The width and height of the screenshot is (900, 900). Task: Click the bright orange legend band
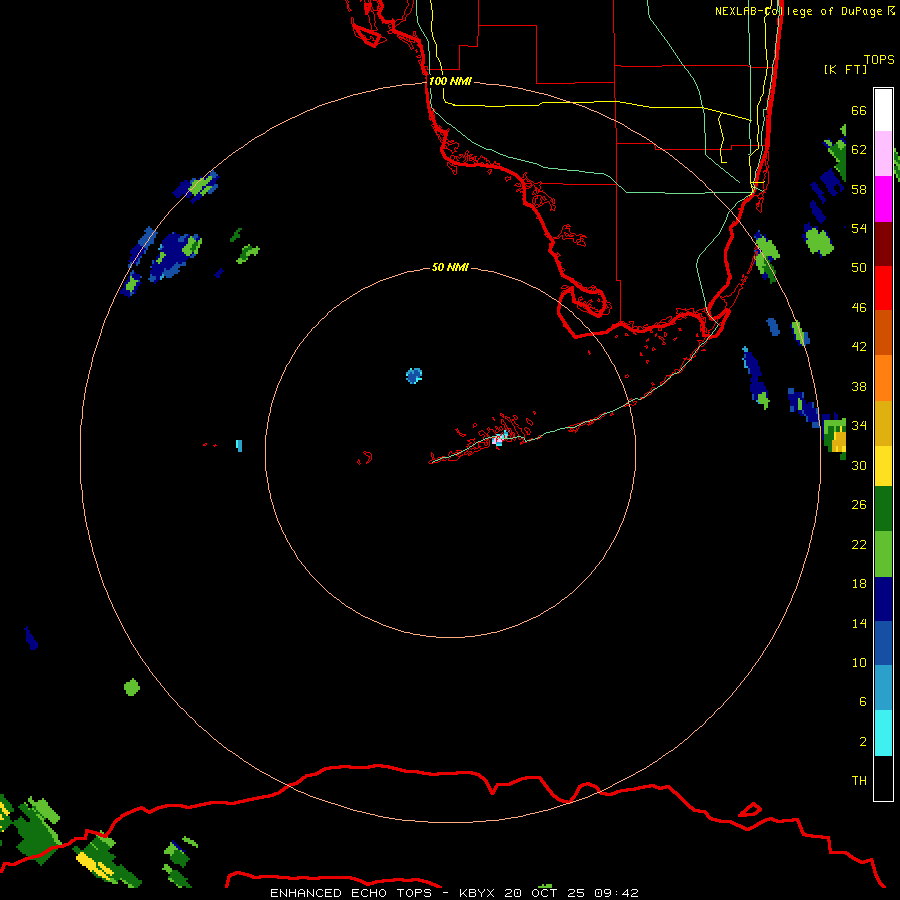(x=883, y=378)
